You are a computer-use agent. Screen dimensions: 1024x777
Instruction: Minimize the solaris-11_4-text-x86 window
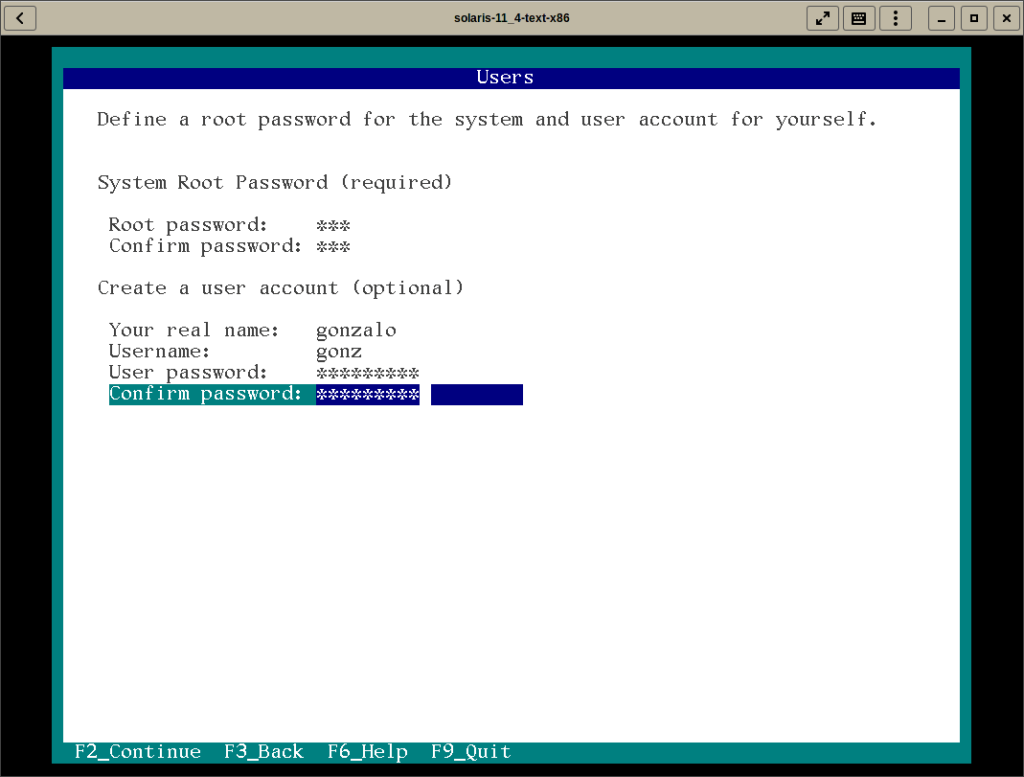click(x=941, y=18)
